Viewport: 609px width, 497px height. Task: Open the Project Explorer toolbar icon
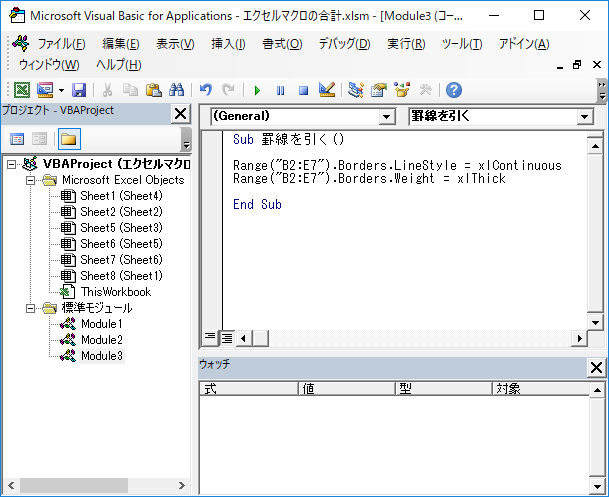[x=356, y=90]
